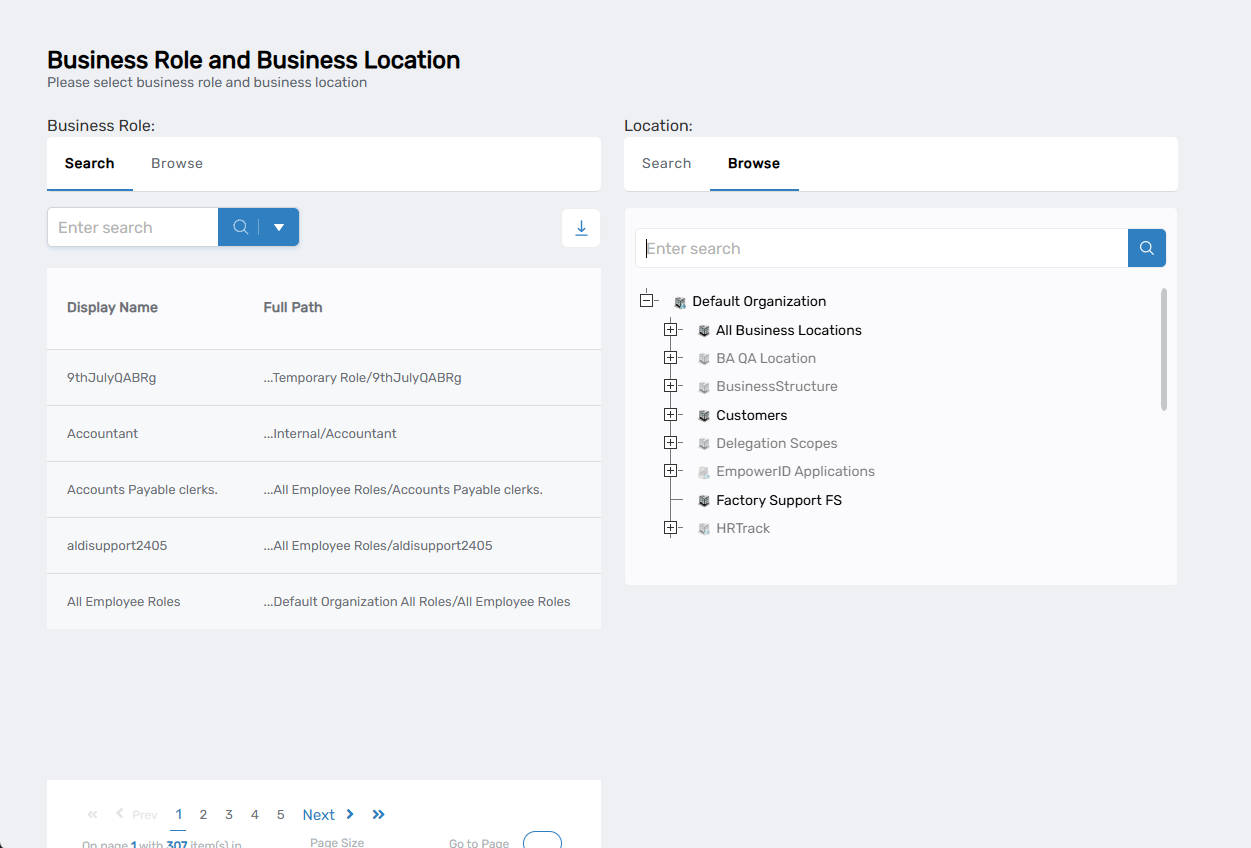Select the Accountant business role
The height and width of the screenshot is (848, 1251).
pyautogui.click(x=102, y=433)
